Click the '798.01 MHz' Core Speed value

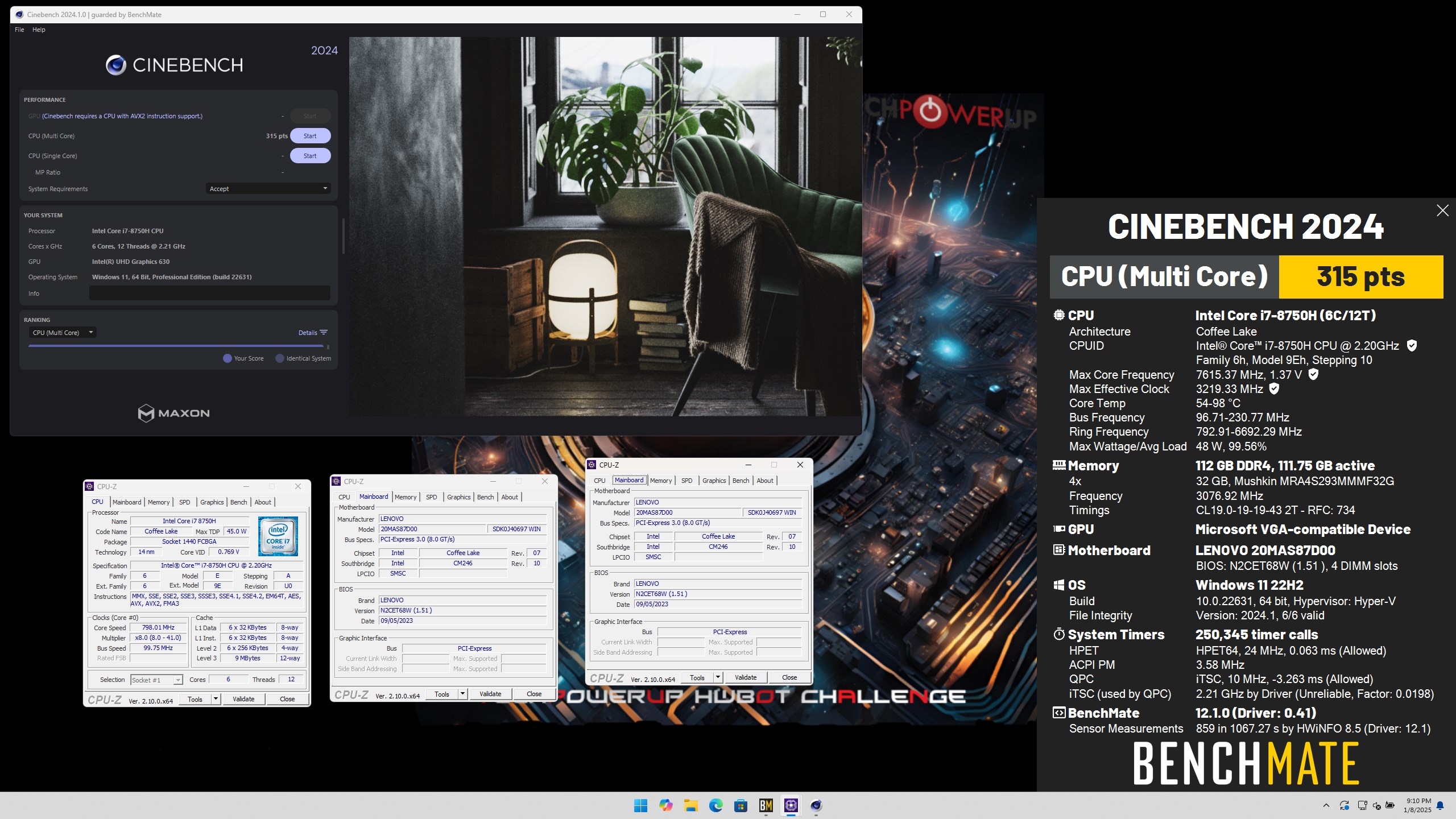[x=159, y=627]
